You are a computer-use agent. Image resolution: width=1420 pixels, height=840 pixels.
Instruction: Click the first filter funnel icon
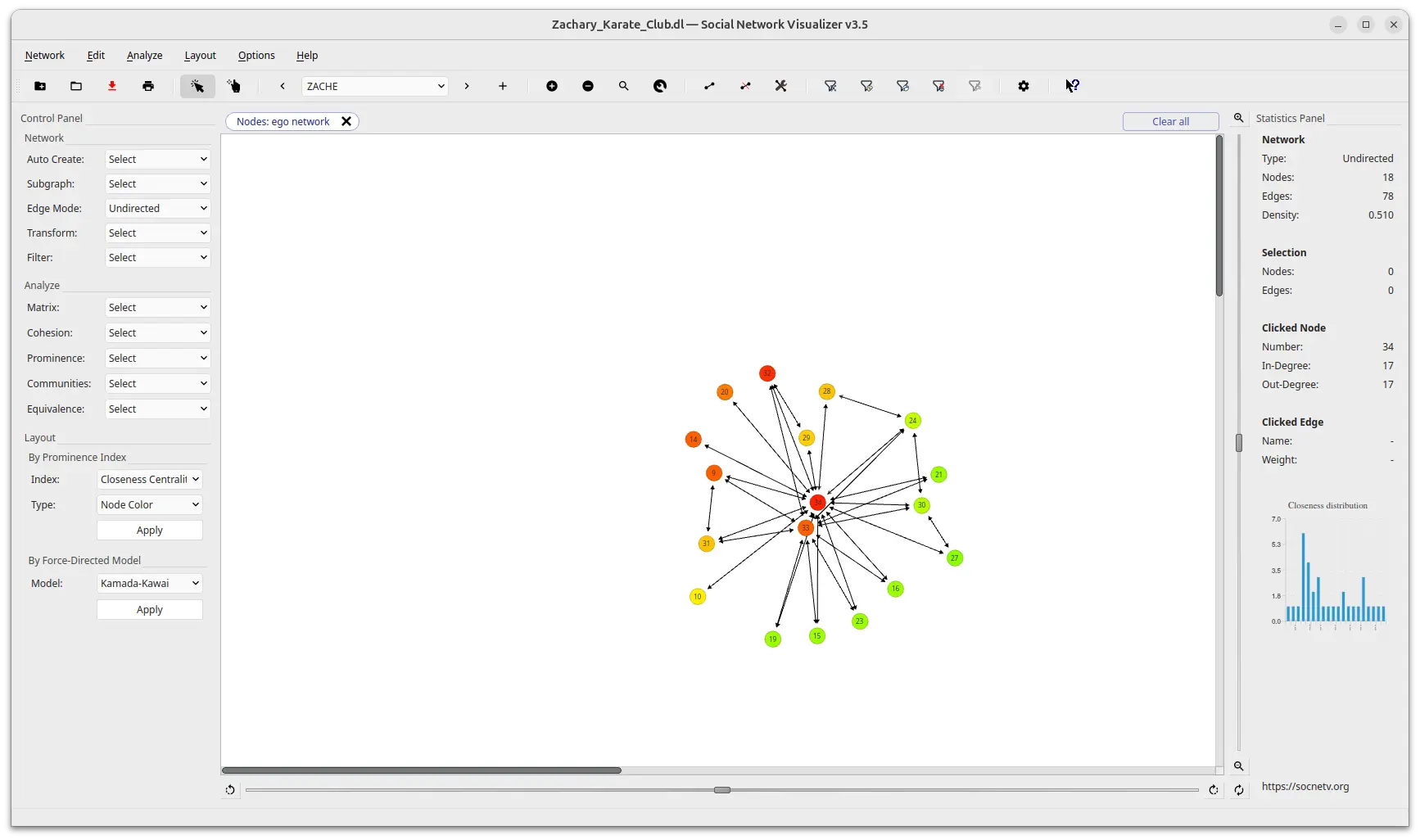point(830,86)
